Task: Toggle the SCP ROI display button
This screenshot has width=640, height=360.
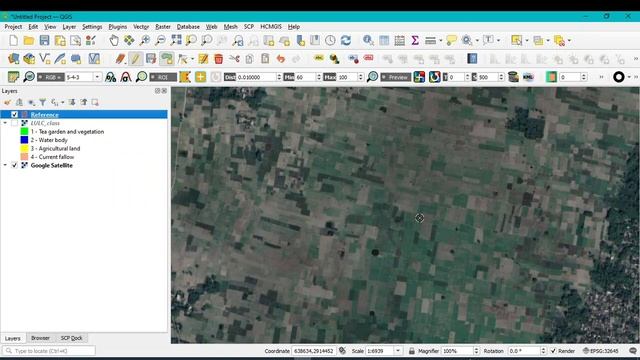Action: [x=163, y=77]
